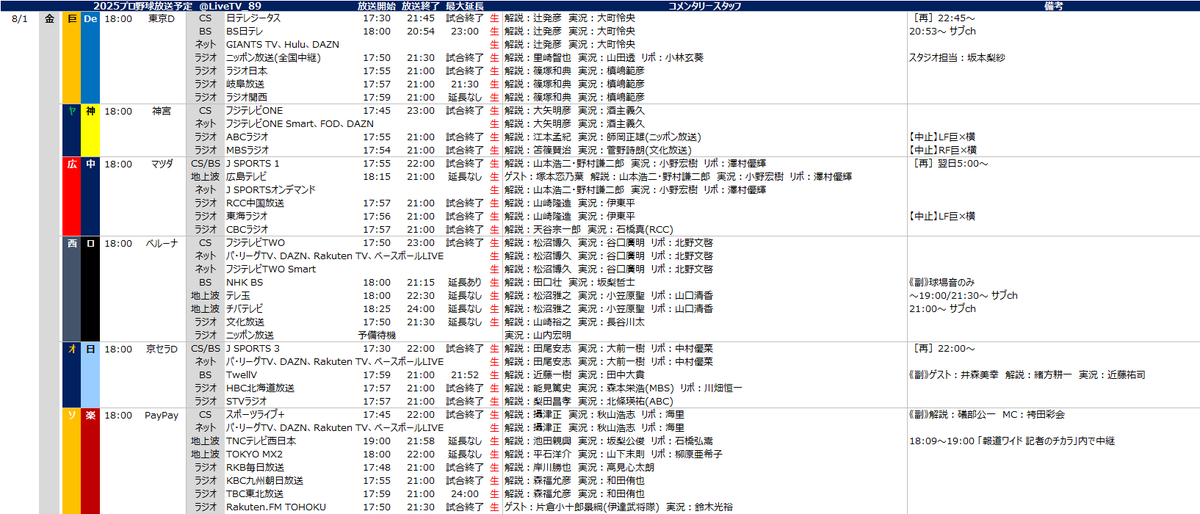
Task: Select the 広島テレビ channel cell
Action: (x=246, y=176)
